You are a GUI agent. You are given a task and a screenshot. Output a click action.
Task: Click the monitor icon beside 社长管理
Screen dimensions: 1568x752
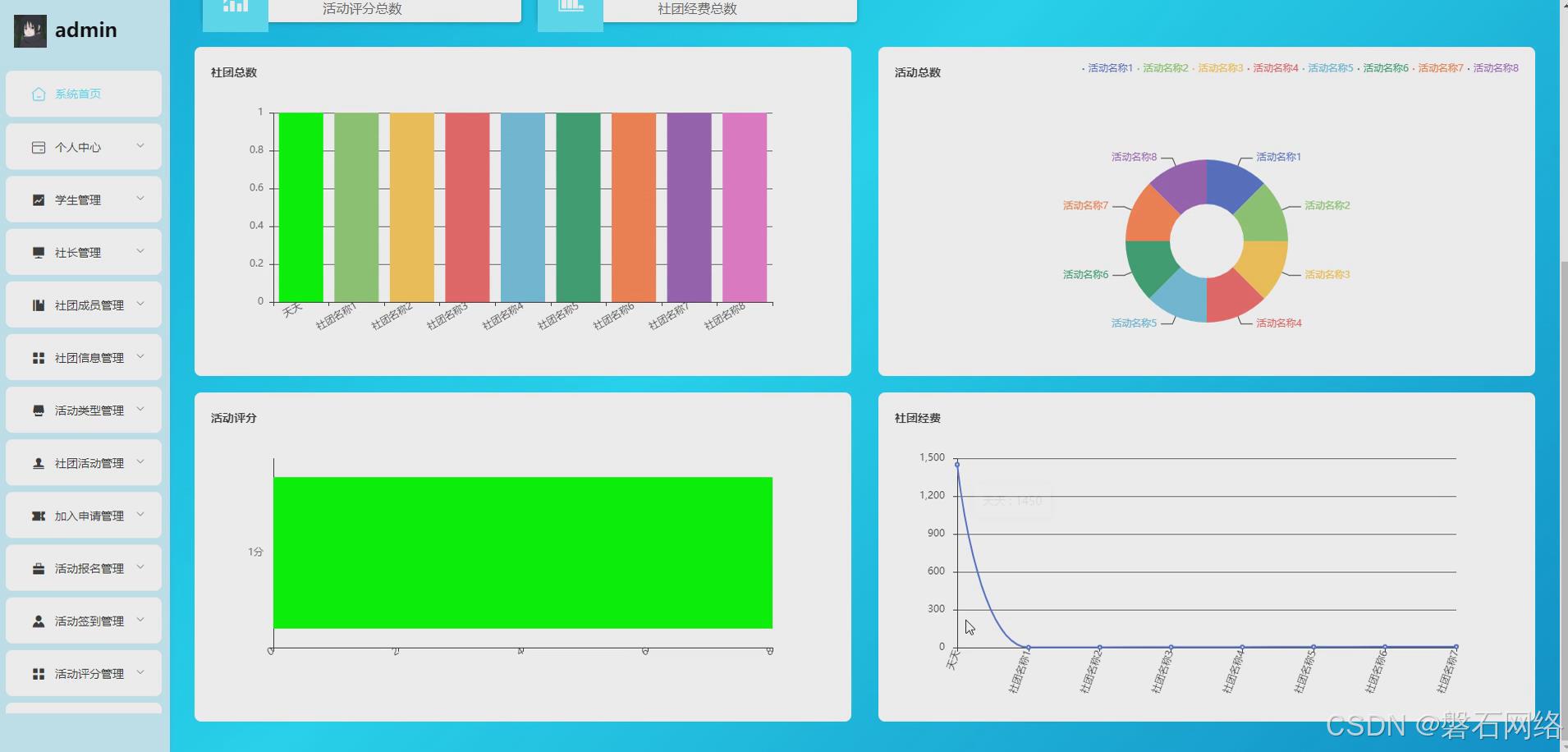[39, 252]
